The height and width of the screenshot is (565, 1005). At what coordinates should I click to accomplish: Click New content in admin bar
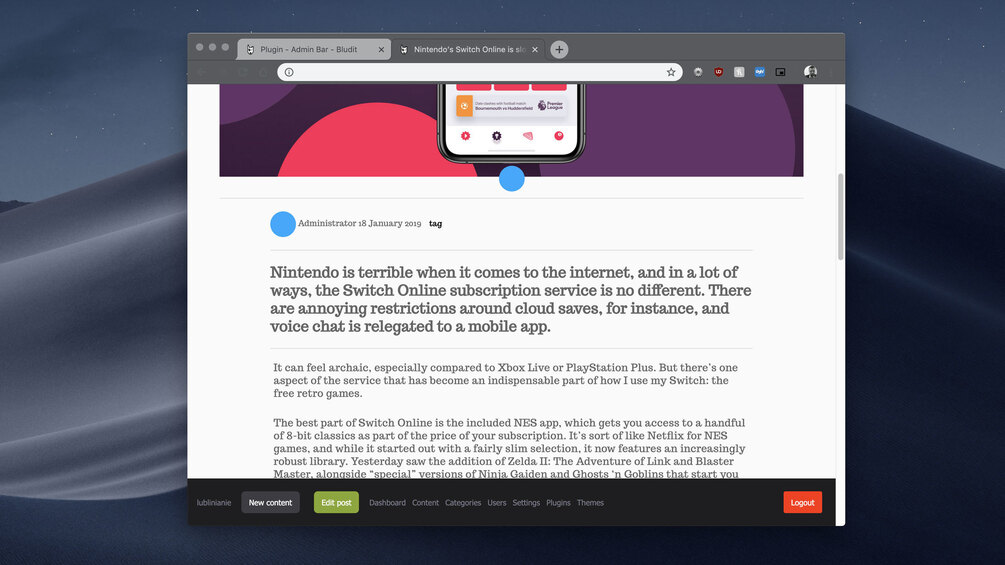click(x=270, y=502)
